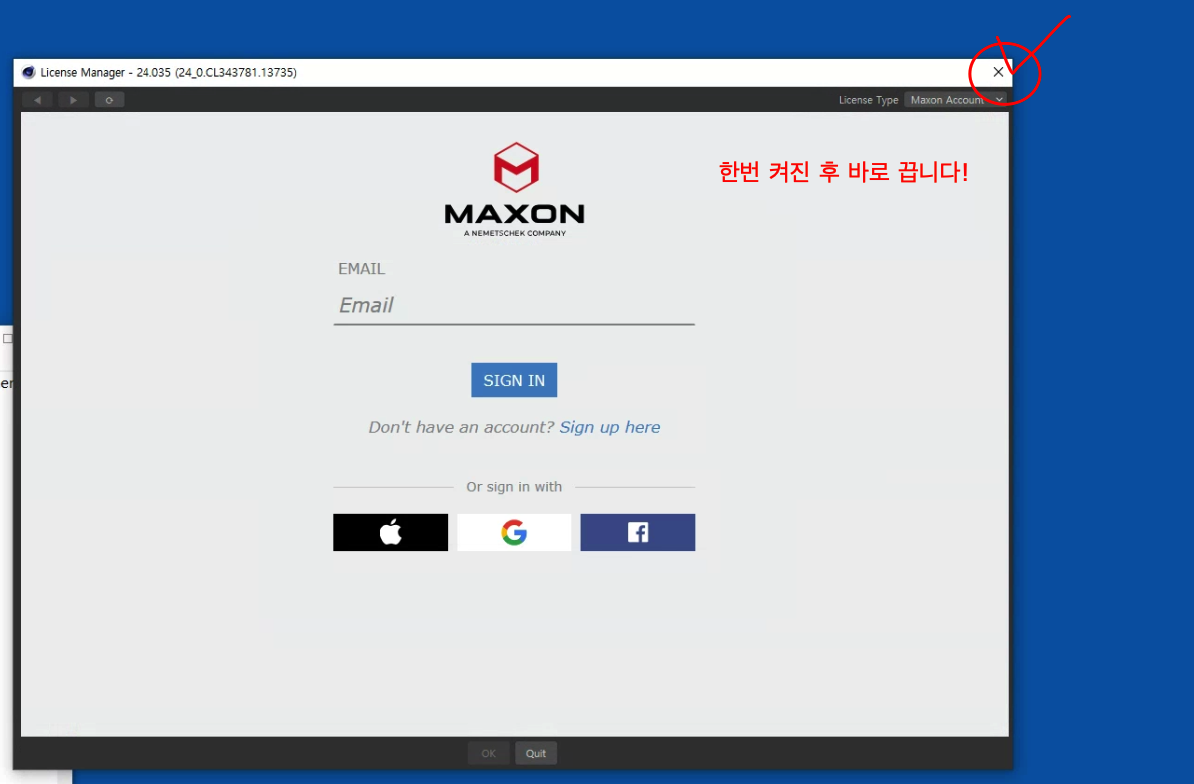Click the License Type label

[869, 100]
